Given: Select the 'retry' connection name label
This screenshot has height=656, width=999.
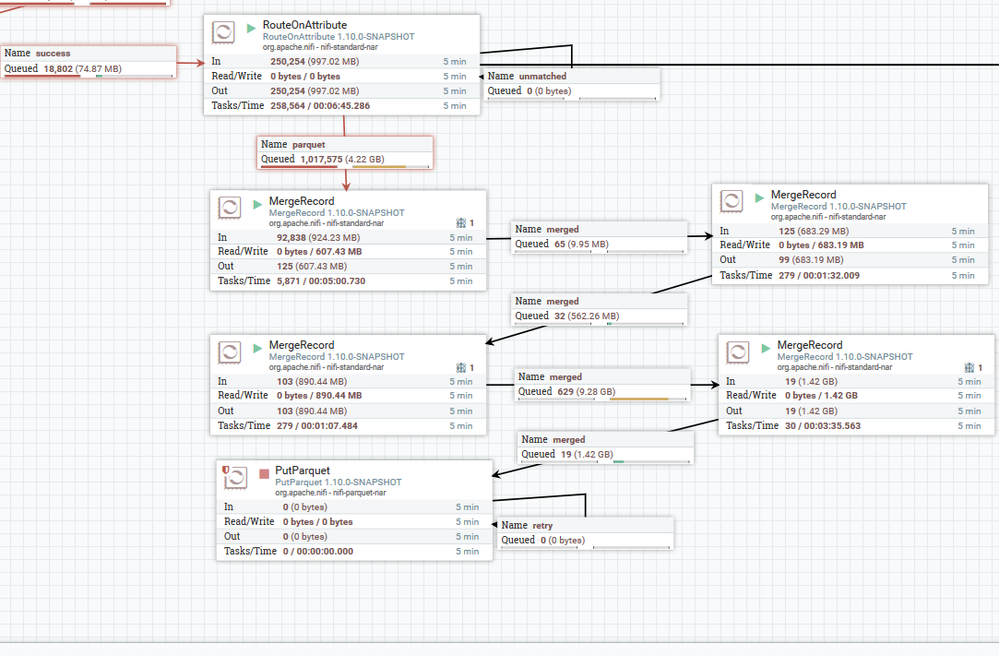Looking at the screenshot, I should coord(542,526).
